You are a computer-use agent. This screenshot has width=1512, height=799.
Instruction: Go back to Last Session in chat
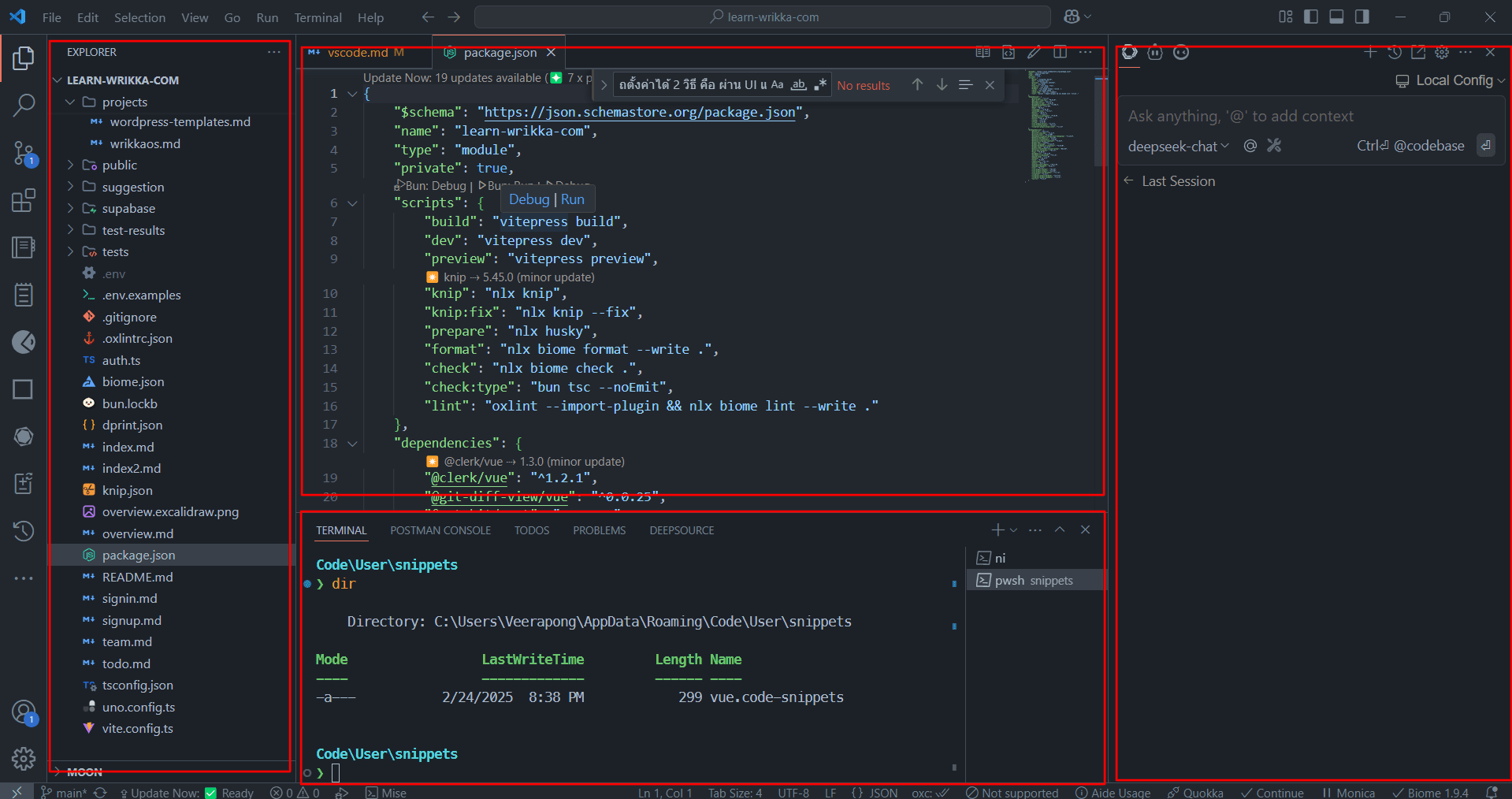pos(1170,180)
